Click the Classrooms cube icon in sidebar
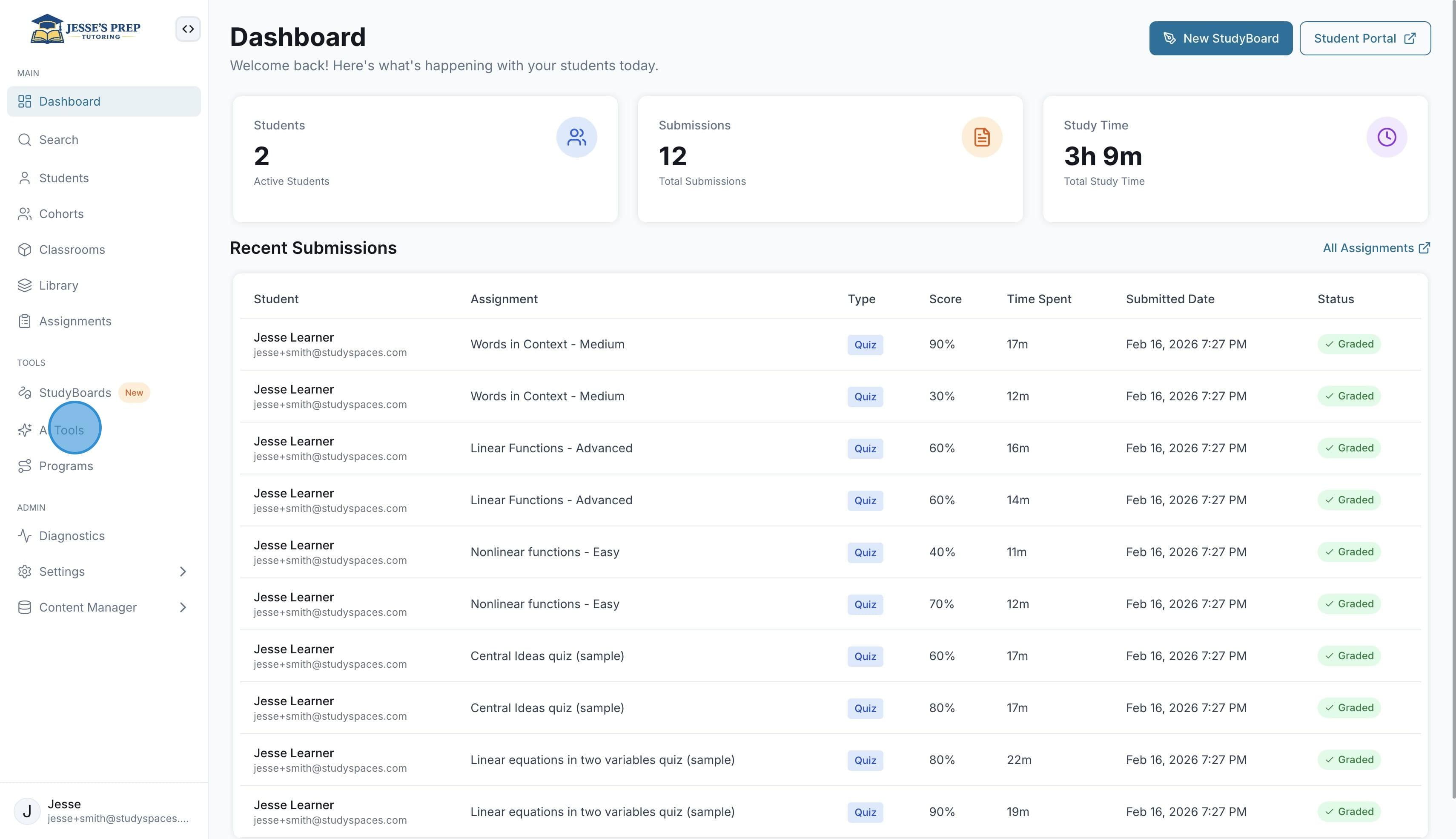The width and height of the screenshot is (1456, 839). coord(24,250)
